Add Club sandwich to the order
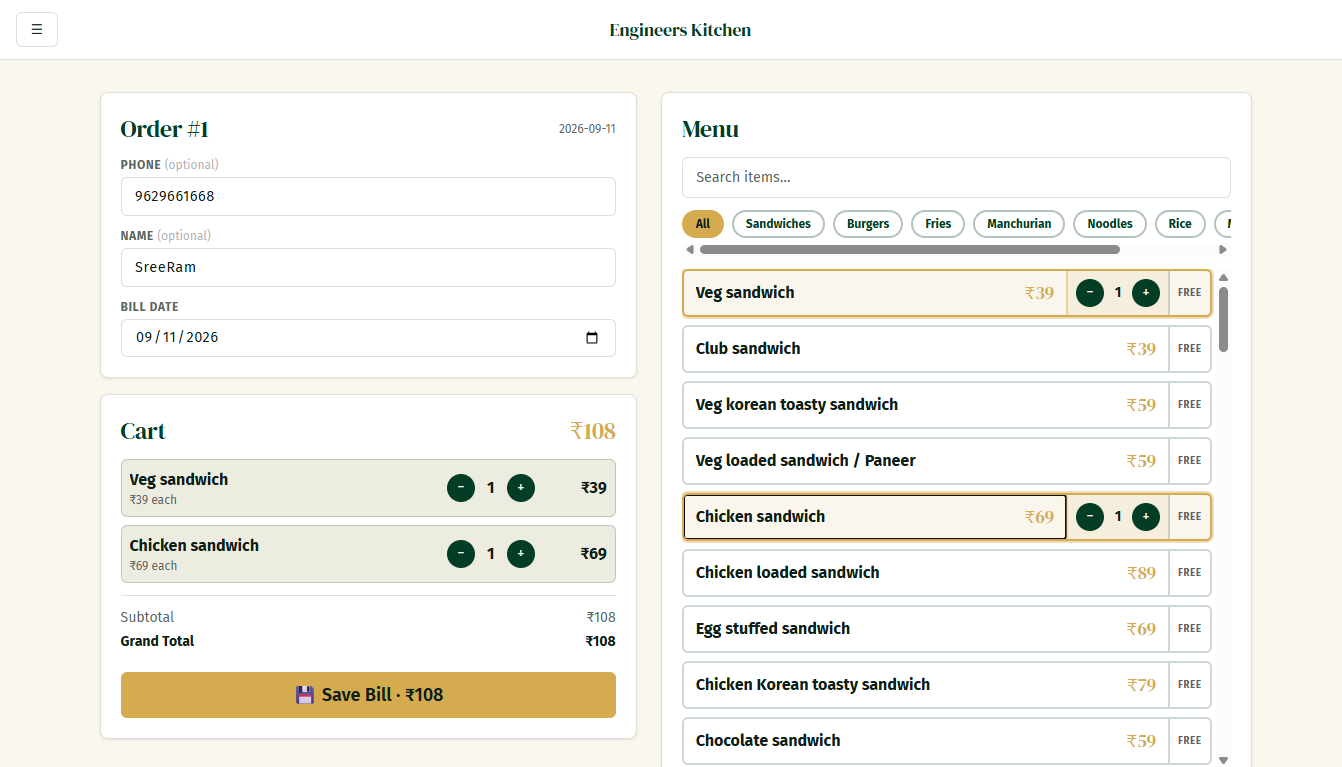 926,349
